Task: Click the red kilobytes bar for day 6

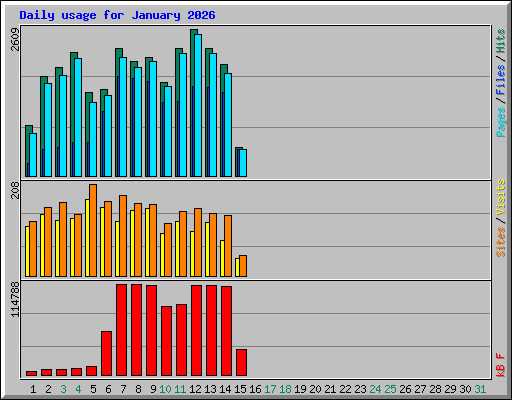Action: [x=106, y=354]
